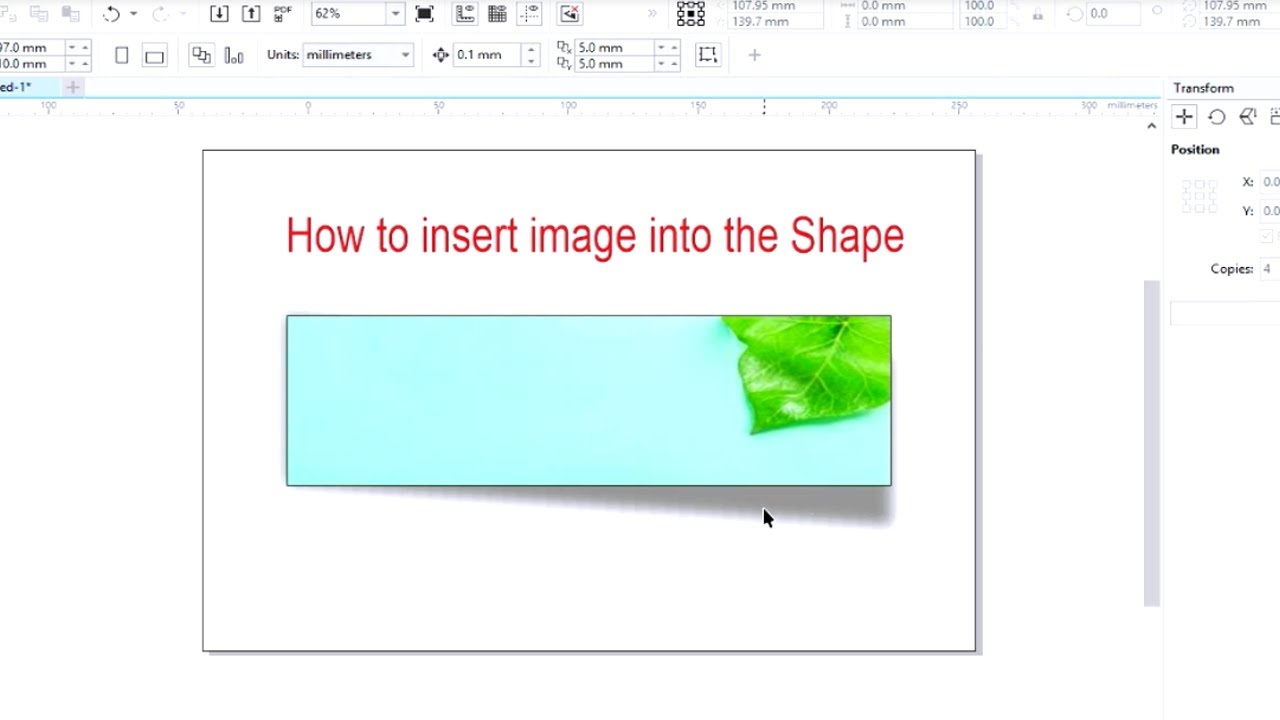This screenshot has height=720, width=1280.
Task: Click the add new document tab plus
Action: point(72,87)
